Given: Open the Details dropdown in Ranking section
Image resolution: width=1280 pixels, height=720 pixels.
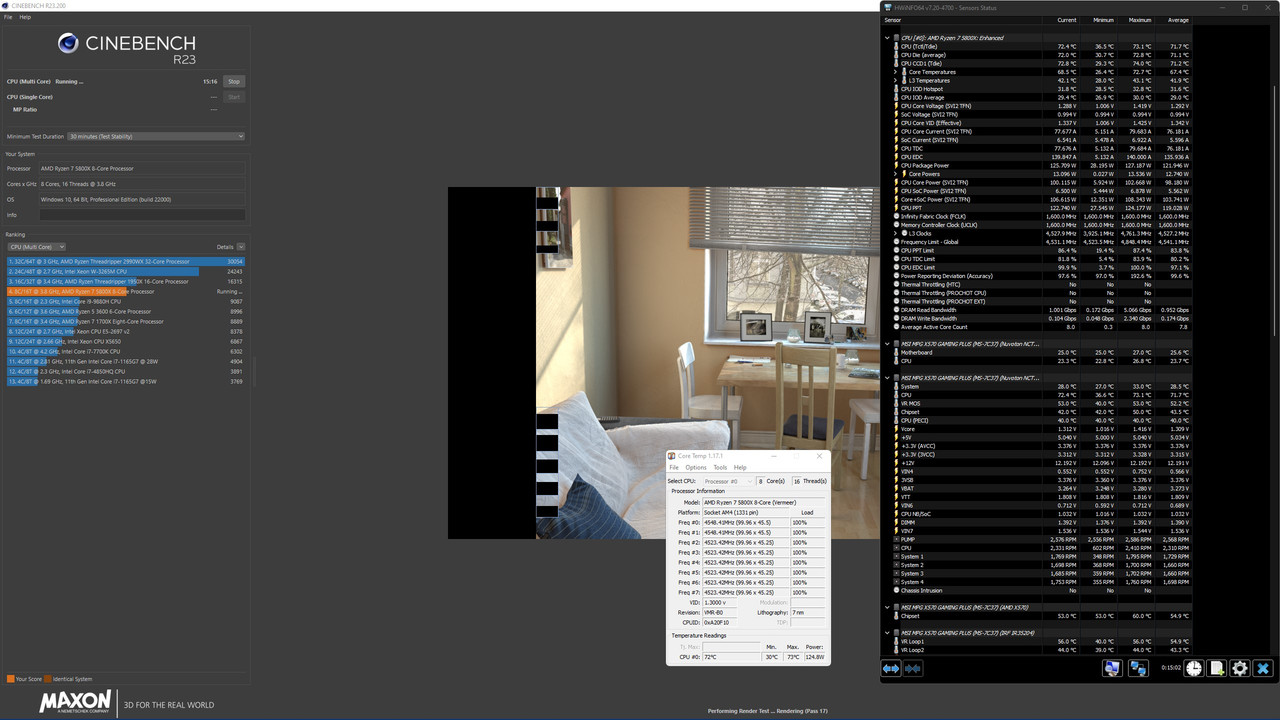Looking at the screenshot, I should 239,246.
